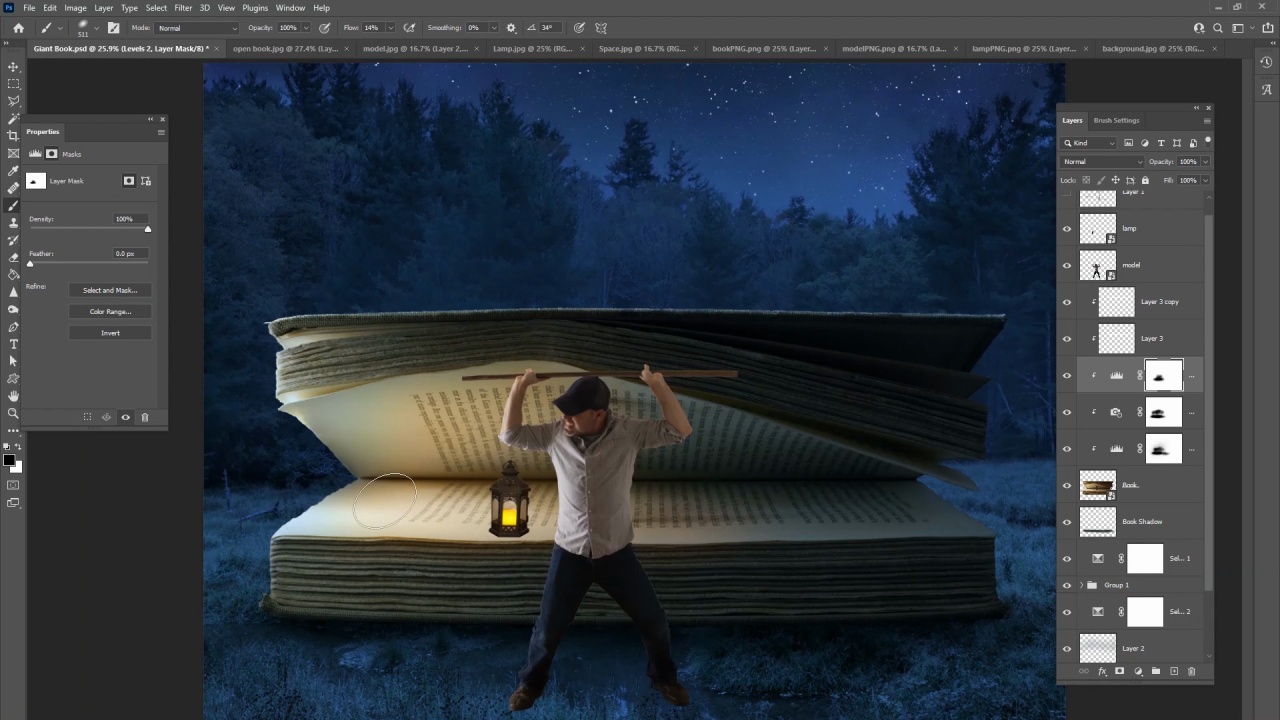Pick the Eyedropper tool

[13, 170]
